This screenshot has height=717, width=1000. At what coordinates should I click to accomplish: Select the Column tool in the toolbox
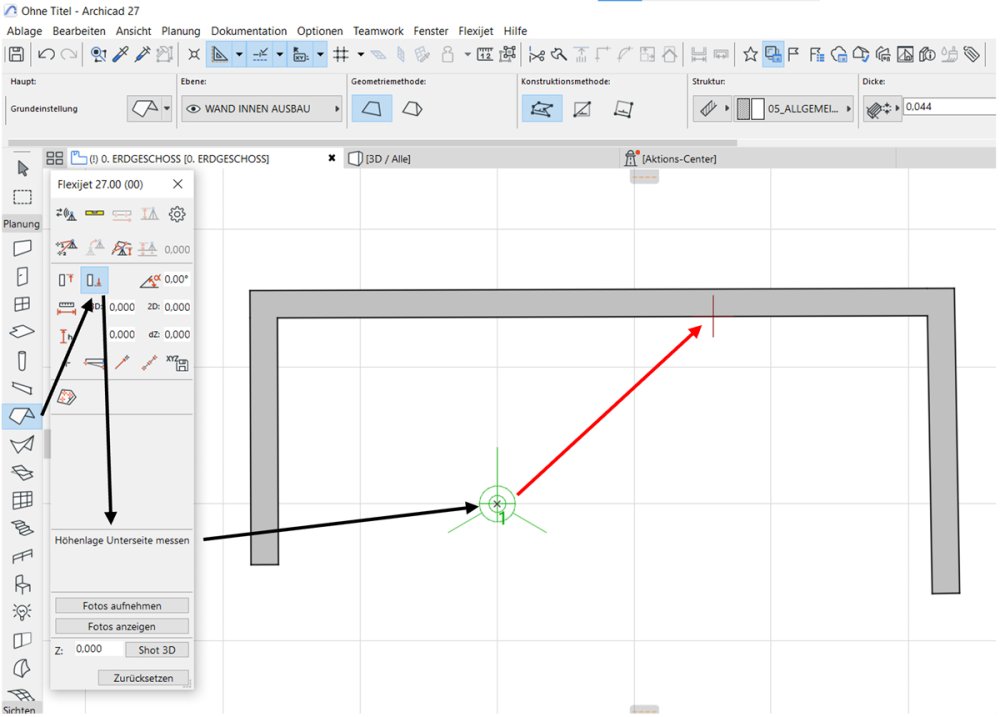coord(22,360)
